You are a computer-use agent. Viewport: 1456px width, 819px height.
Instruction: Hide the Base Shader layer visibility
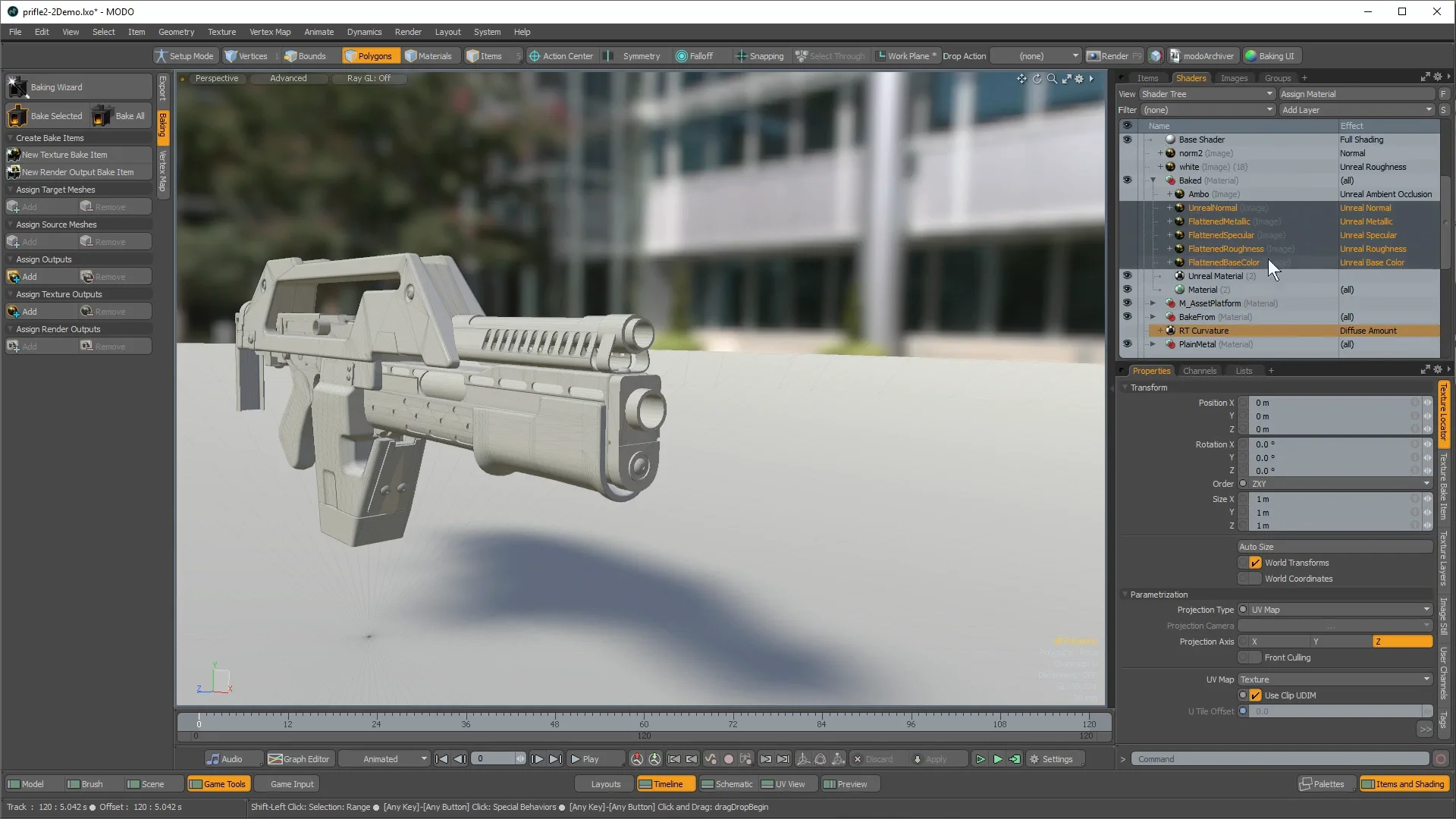tap(1127, 140)
